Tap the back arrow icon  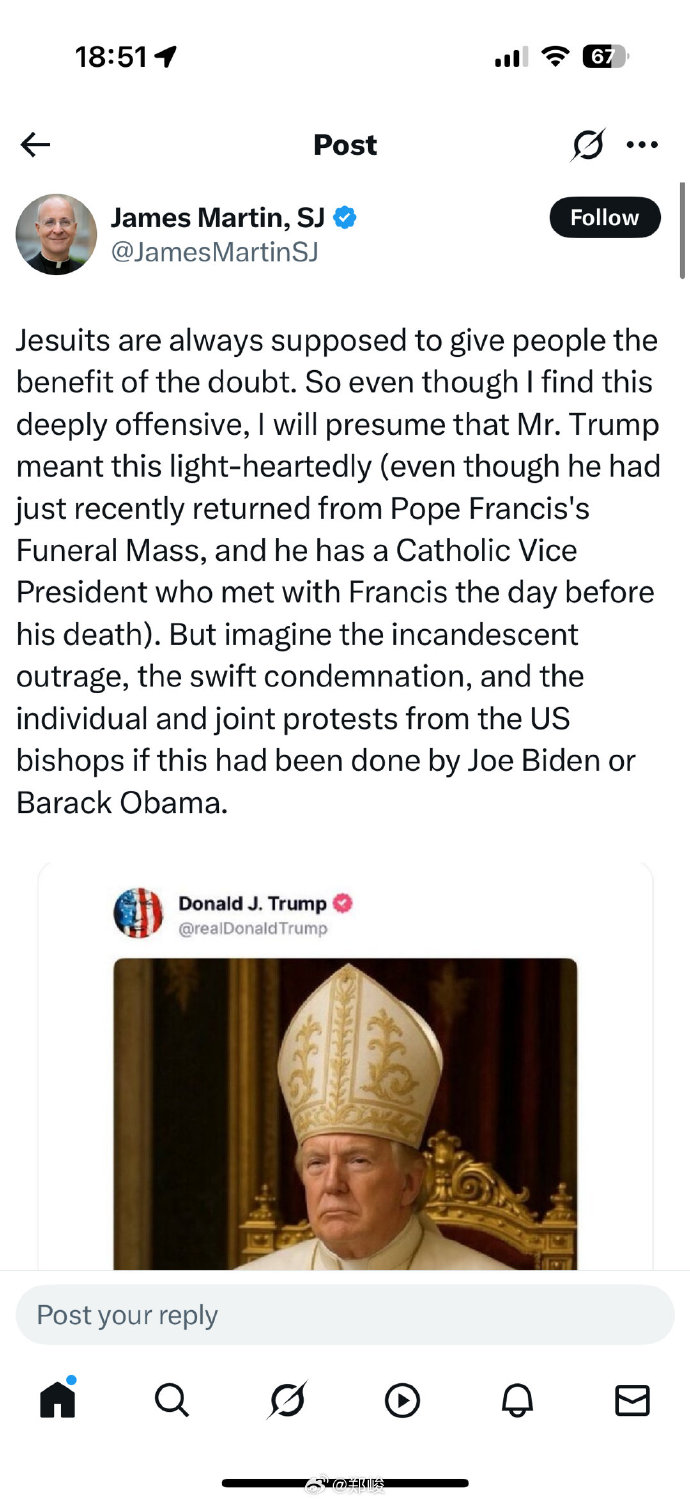pos(35,145)
